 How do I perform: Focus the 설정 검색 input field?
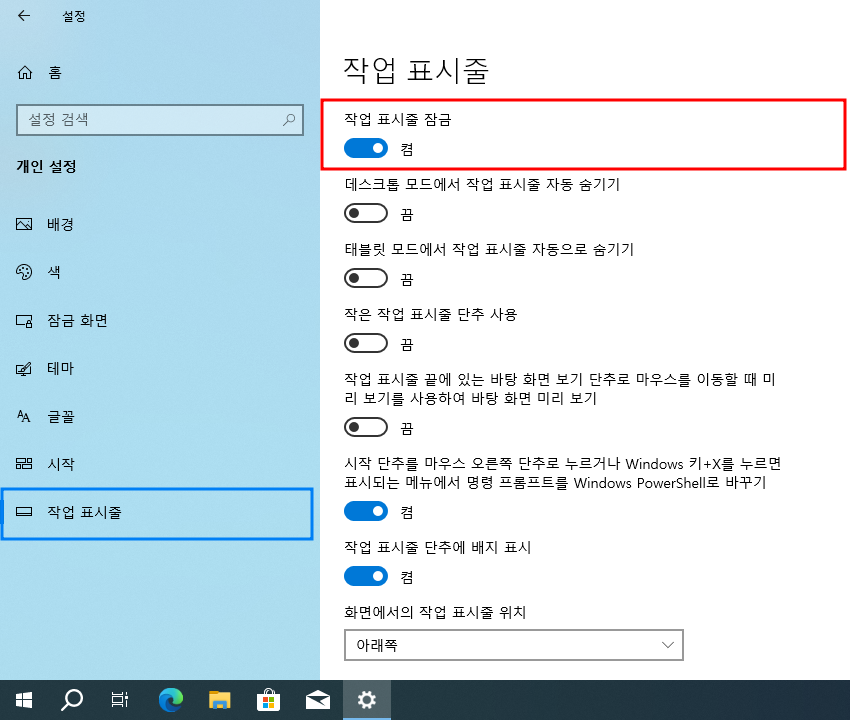[159, 120]
